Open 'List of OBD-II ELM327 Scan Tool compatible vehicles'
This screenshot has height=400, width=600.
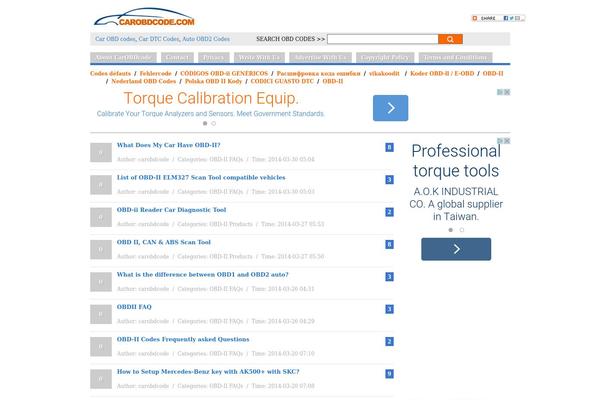coord(201,177)
